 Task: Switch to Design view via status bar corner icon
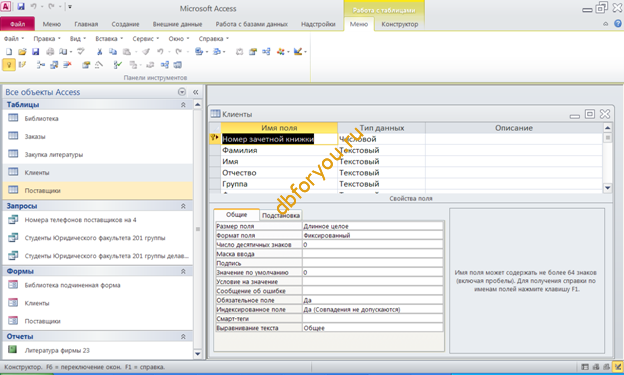618,367
